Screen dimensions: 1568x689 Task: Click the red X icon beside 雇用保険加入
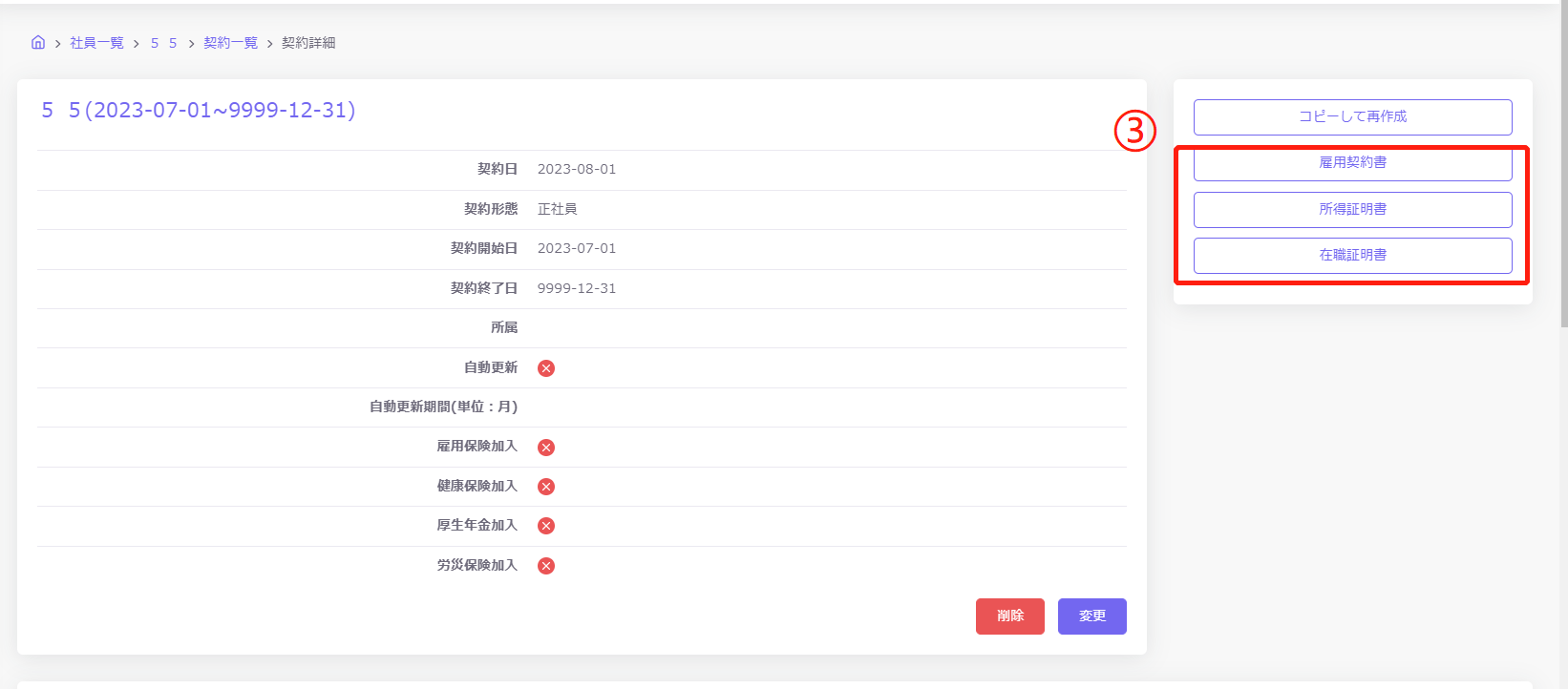546,448
